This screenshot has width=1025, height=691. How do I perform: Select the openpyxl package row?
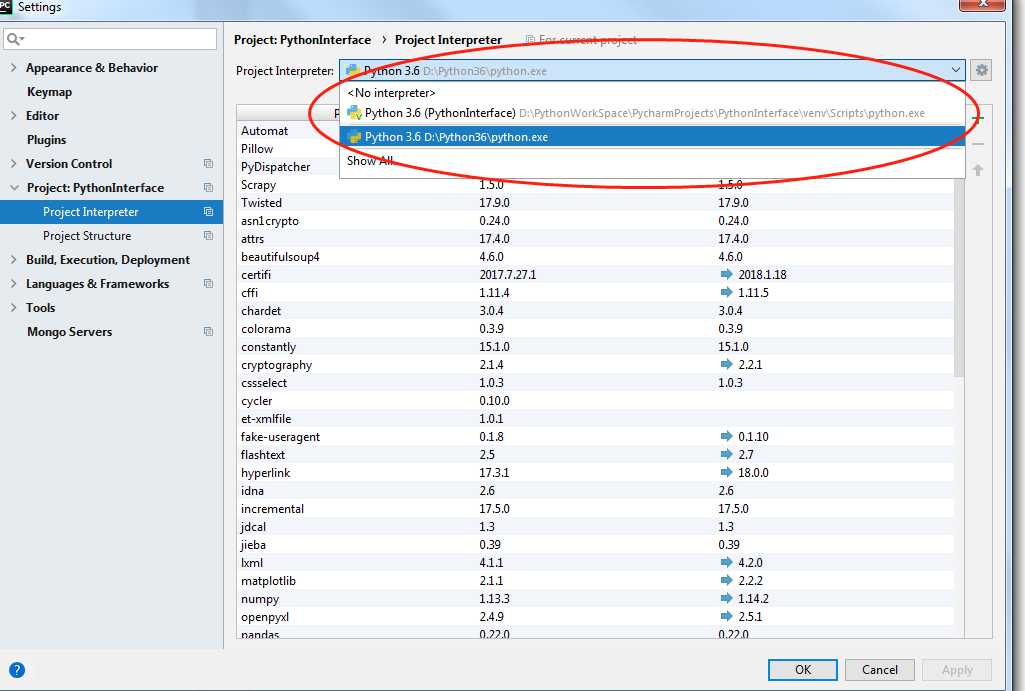(x=595, y=616)
